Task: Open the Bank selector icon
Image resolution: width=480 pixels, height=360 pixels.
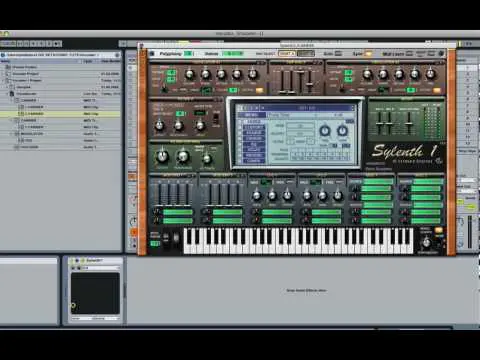Action: [x=338, y=53]
